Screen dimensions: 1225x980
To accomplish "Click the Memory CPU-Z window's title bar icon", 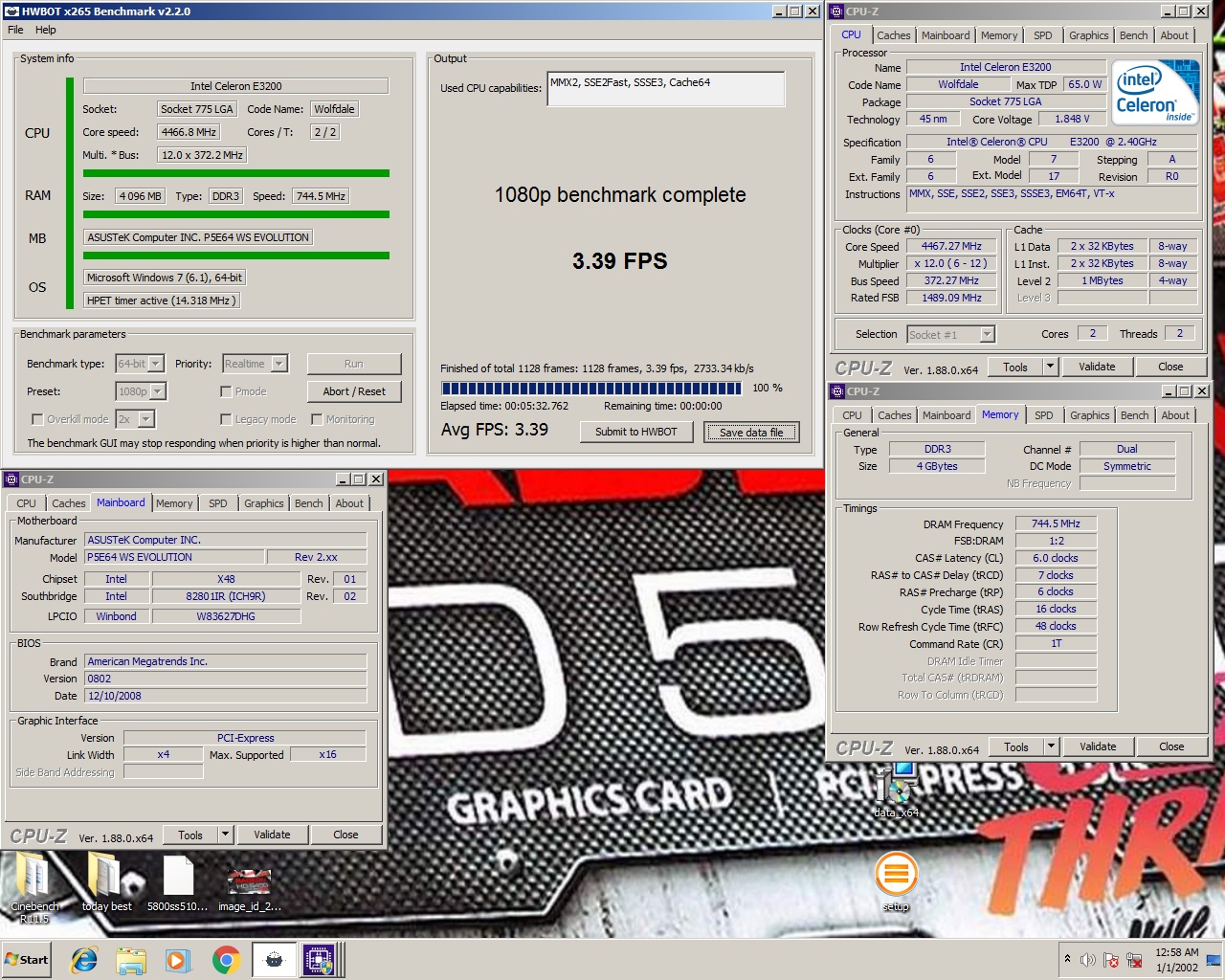I will [x=837, y=391].
